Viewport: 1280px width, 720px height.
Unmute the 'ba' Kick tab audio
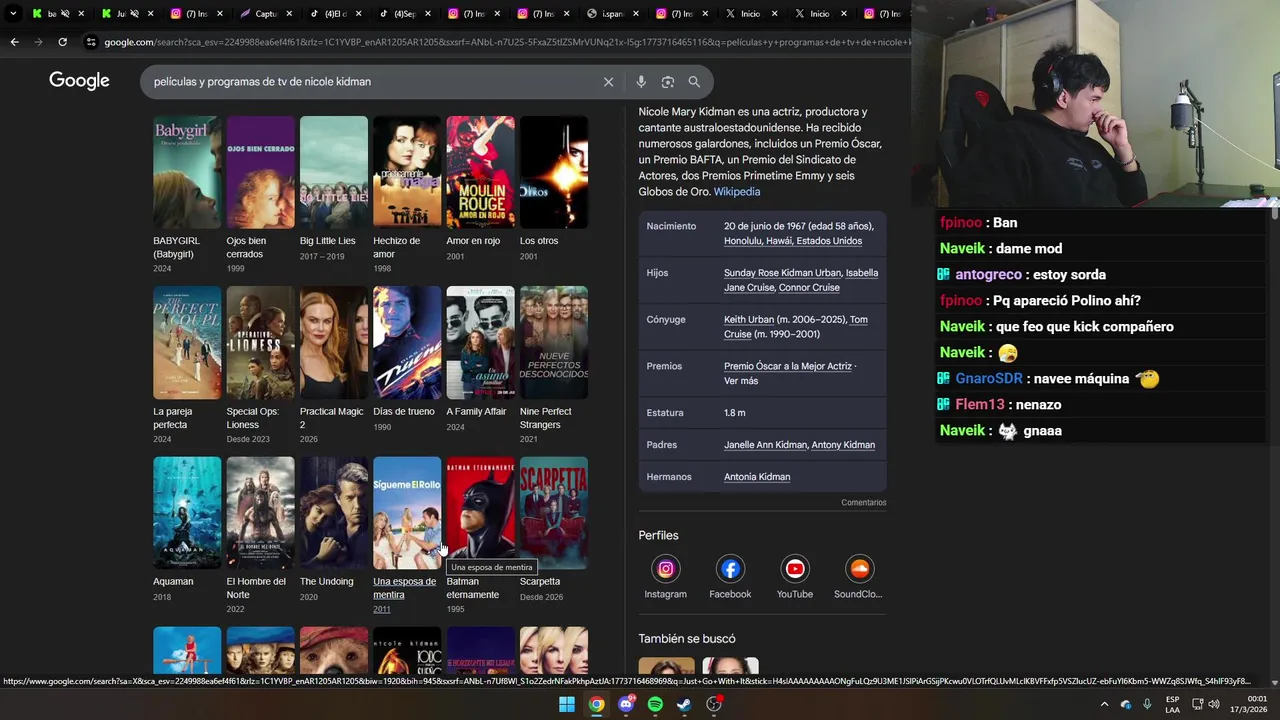65,14
